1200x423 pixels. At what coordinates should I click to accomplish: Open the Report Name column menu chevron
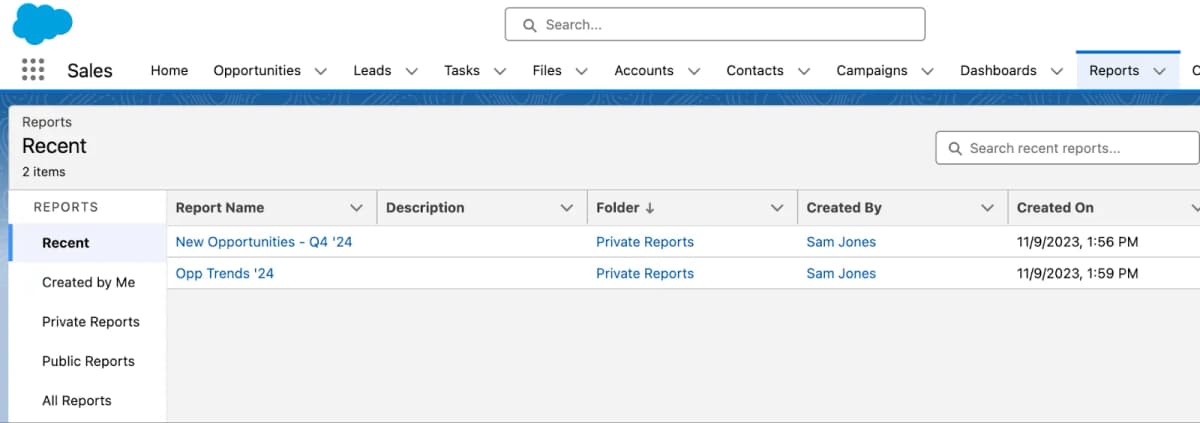pyautogui.click(x=356, y=208)
